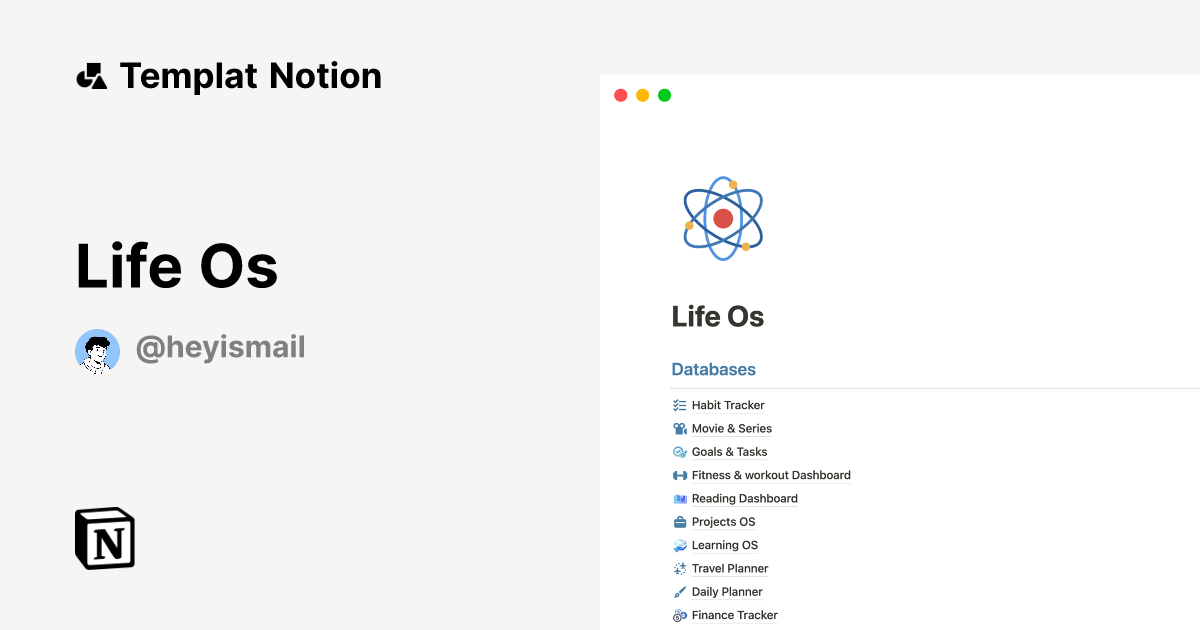The height and width of the screenshot is (630, 1200).
Task: Click the Learning OS stacked-books icon
Action: 681,545
